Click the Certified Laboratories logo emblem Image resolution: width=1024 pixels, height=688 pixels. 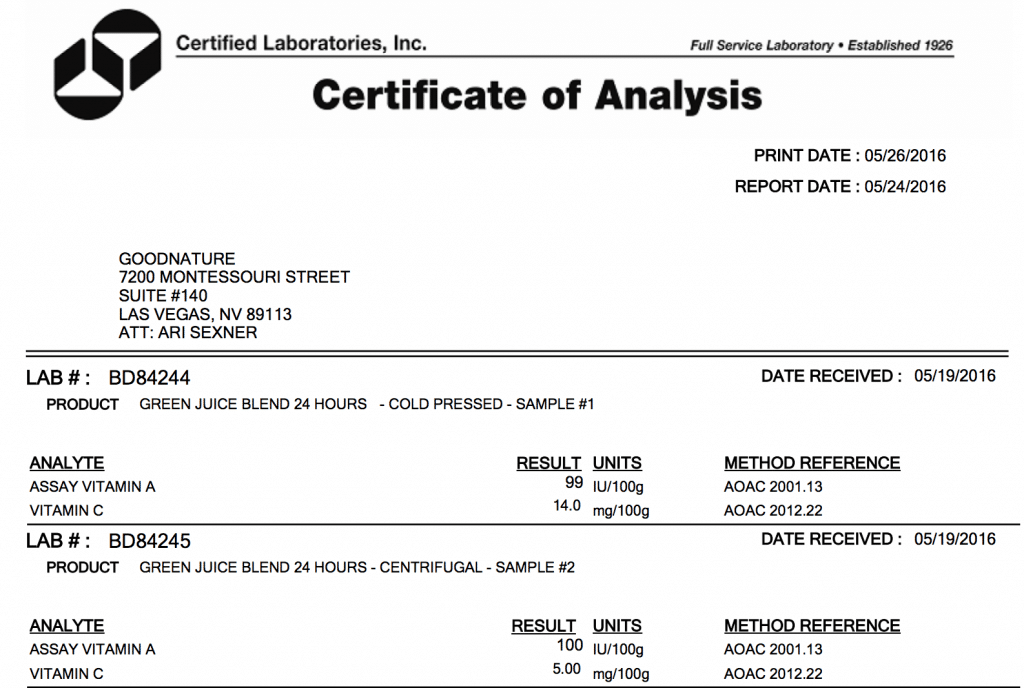108,64
